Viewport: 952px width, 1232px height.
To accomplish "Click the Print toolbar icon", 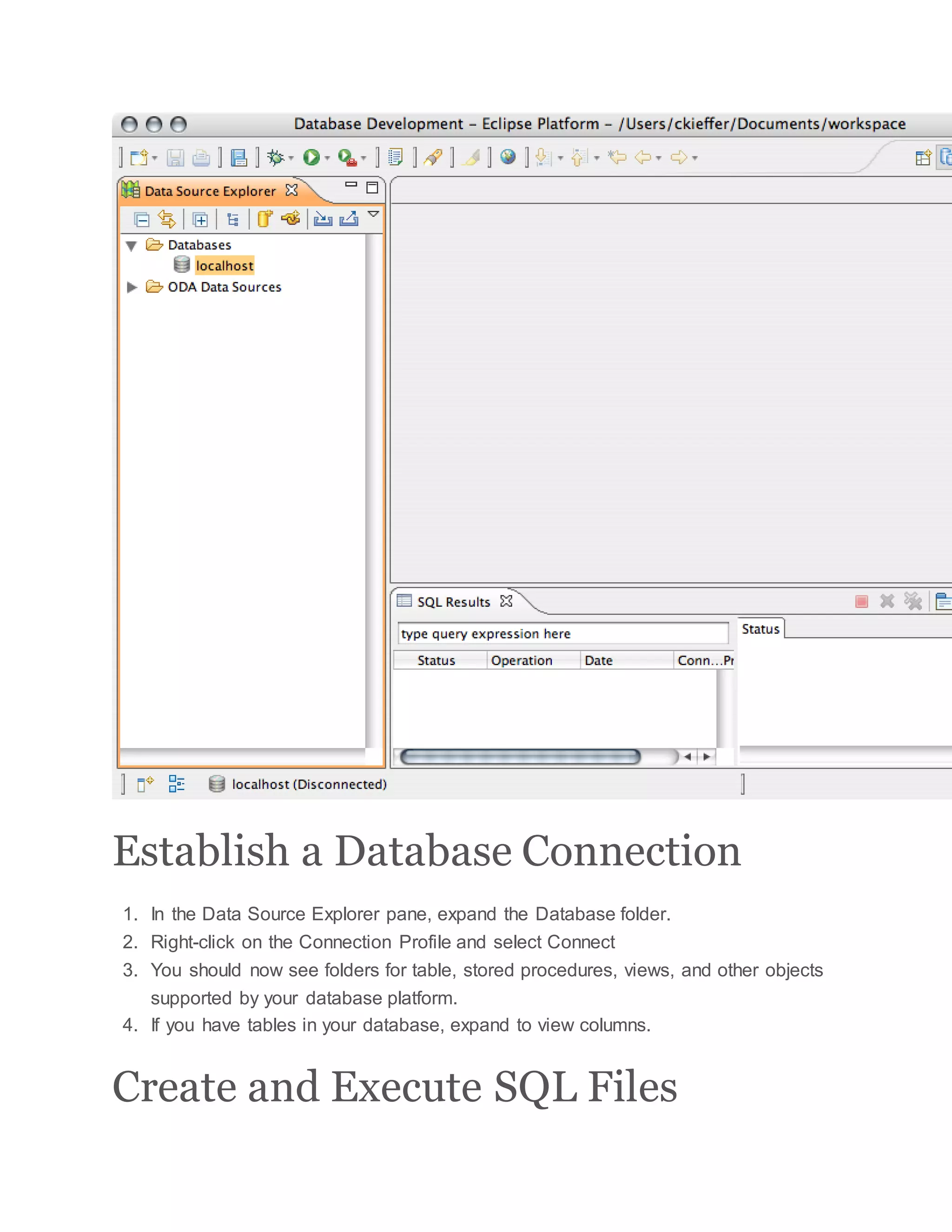I will (x=201, y=158).
